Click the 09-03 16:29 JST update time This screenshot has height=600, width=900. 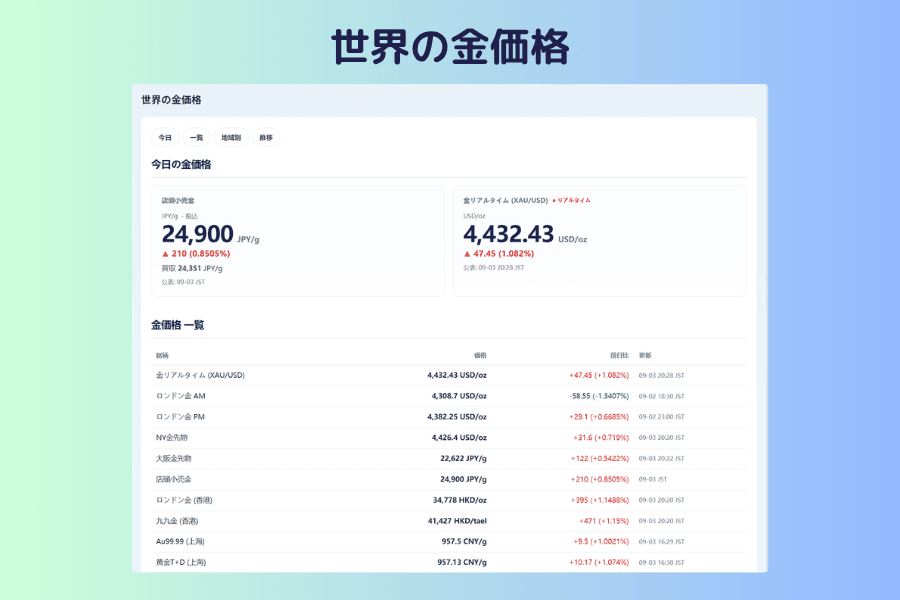coord(662,541)
